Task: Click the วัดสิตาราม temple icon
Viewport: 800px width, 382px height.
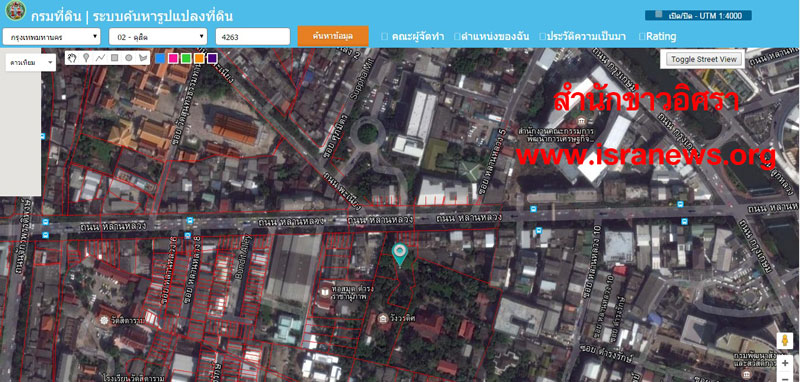Action: click(x=105, y=320)
